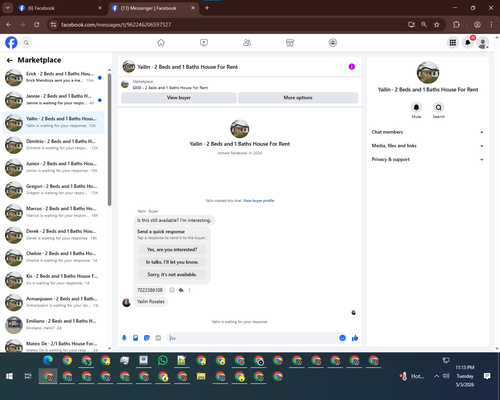Open the View buyer profile link
500x400 pixels.
(259, 201)
